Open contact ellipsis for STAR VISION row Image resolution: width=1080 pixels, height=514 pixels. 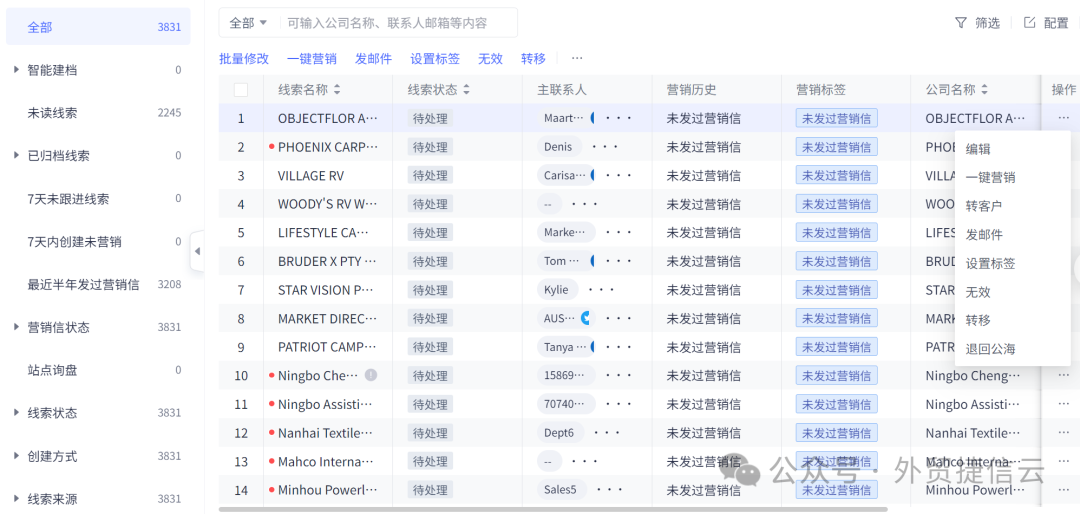pos(601,290)
